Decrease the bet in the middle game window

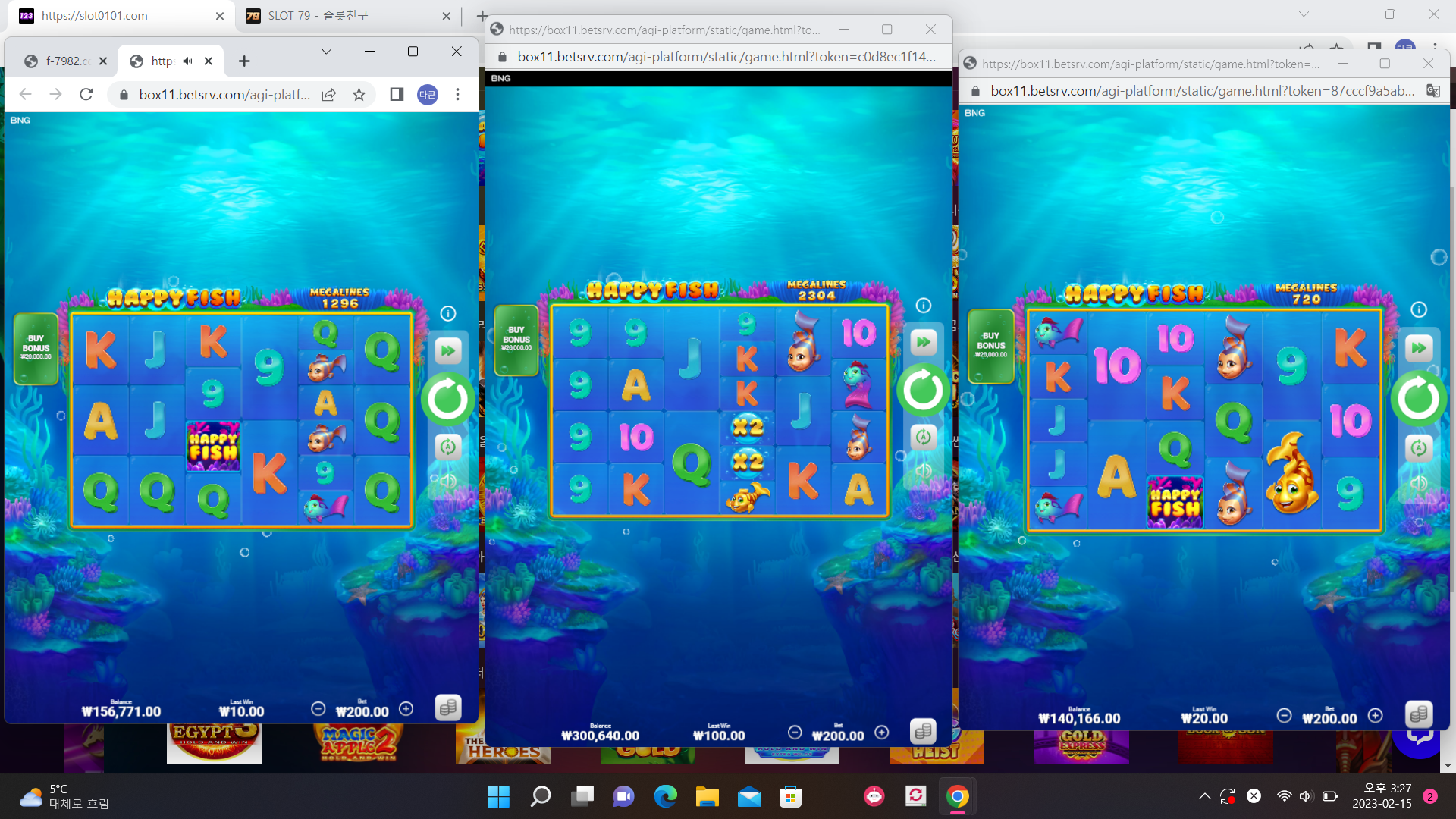pyautogui.click(x=795, y=732)
